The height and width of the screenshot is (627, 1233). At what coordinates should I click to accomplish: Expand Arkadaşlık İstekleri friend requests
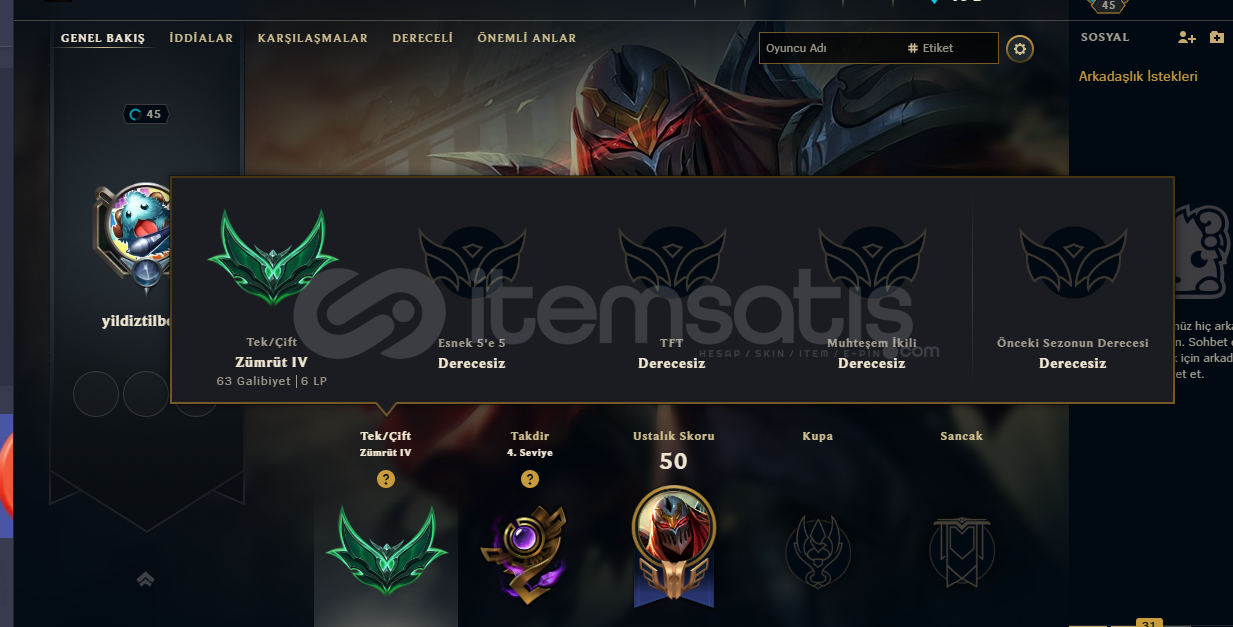coord(1138,76)
